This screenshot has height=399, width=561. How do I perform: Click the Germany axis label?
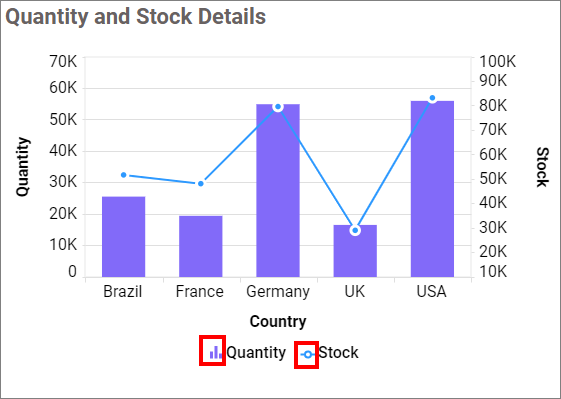pyautogui.click(x=278, y=292)
